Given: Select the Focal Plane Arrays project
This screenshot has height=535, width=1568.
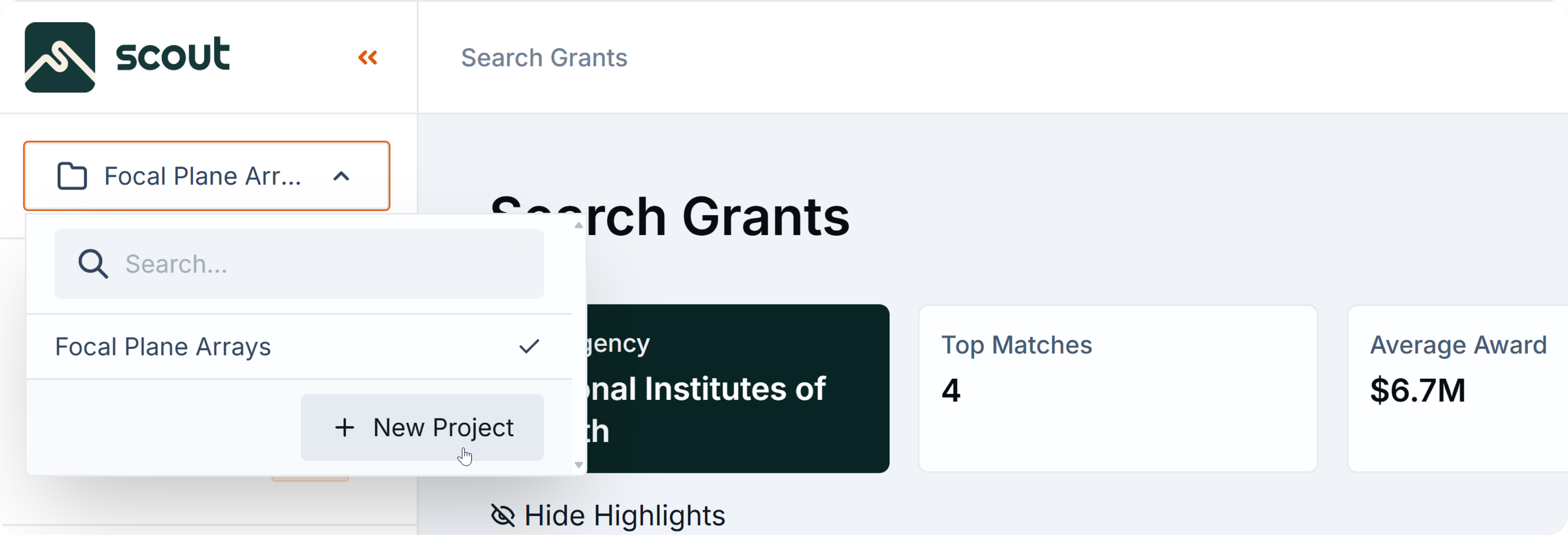Looking at the screenshot, I should (163, 347).
